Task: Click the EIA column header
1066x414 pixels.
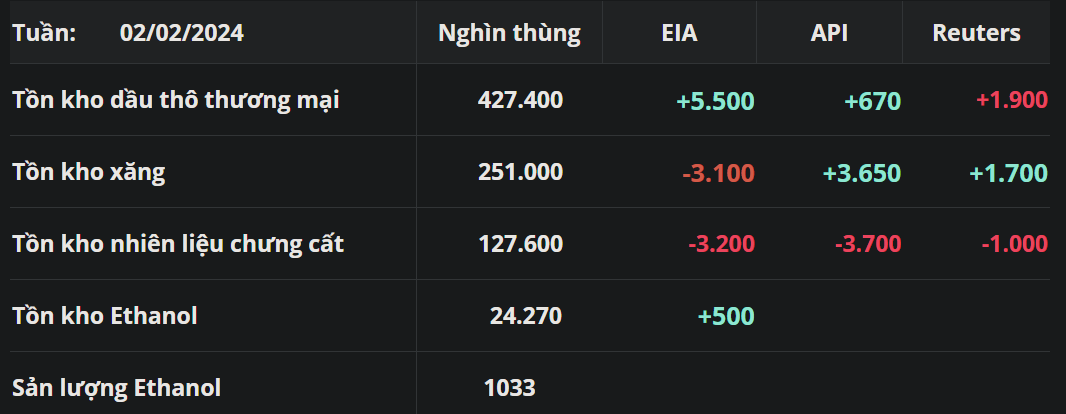Action: (x=679, y=33)
